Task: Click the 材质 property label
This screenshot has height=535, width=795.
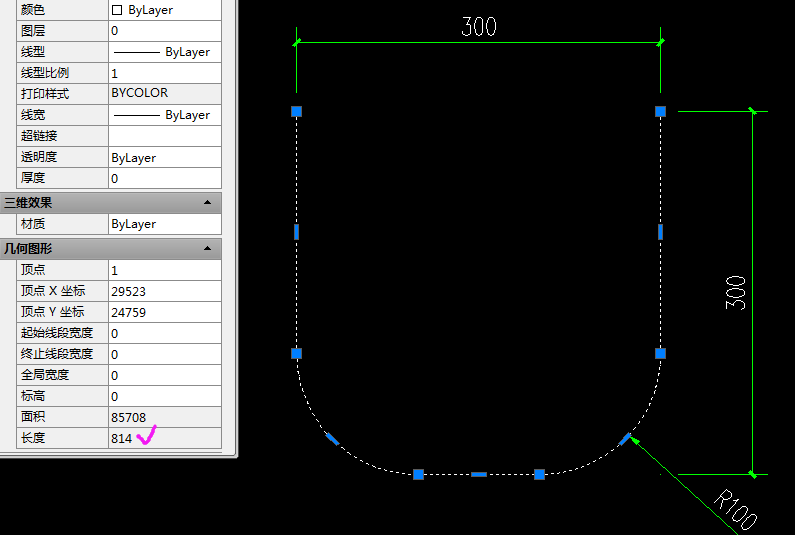Action: [x=33, y=224]
